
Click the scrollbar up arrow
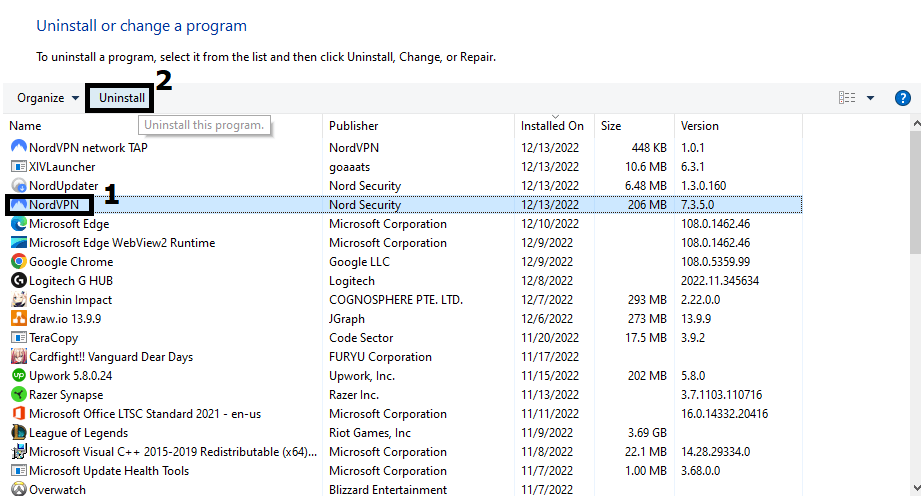tap(916, 123)
